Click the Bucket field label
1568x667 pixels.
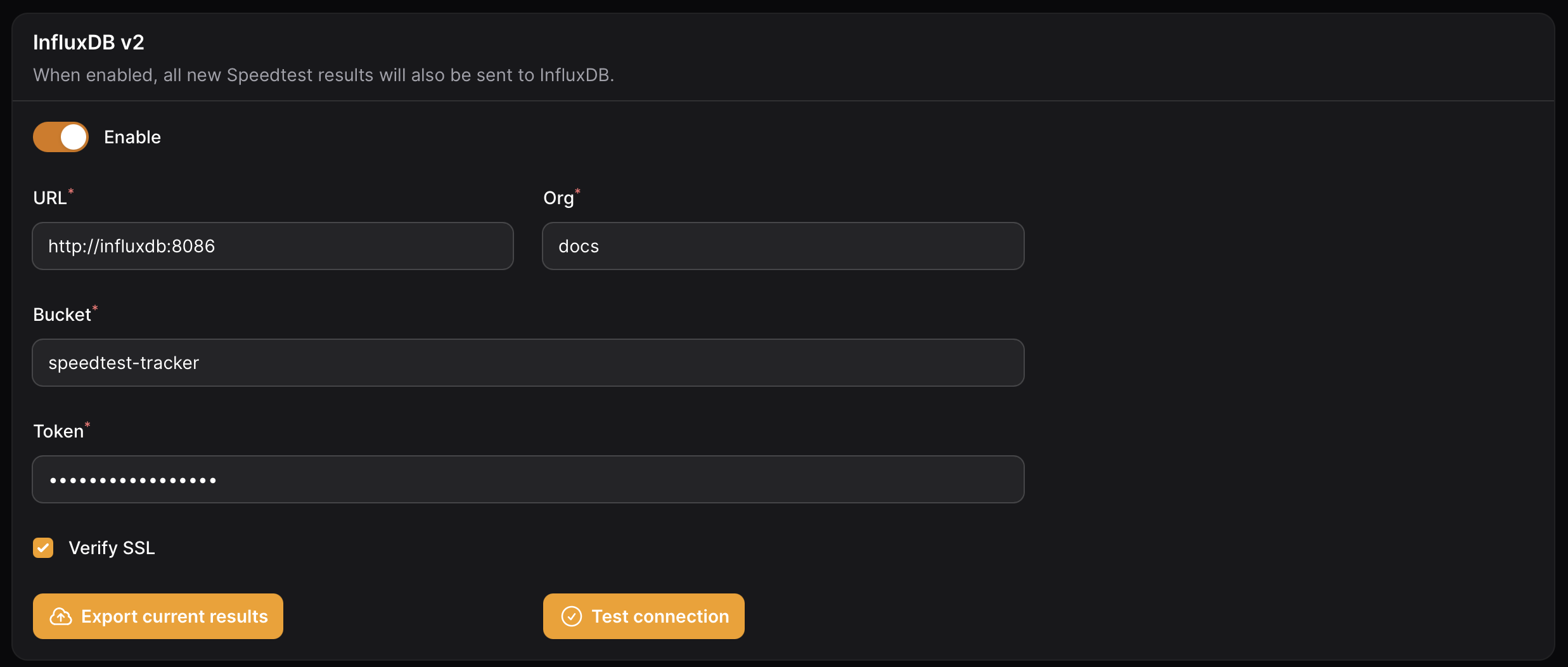tap(61, 314)
